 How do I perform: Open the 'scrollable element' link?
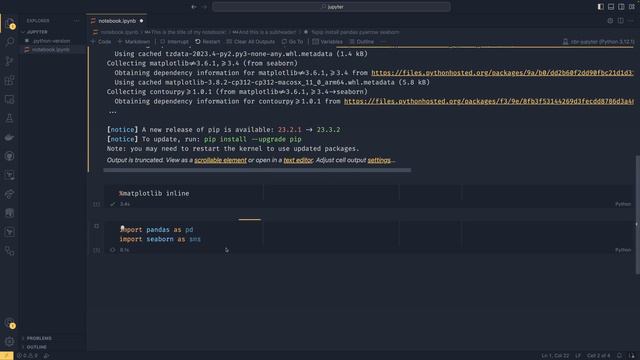click(220, 160)
